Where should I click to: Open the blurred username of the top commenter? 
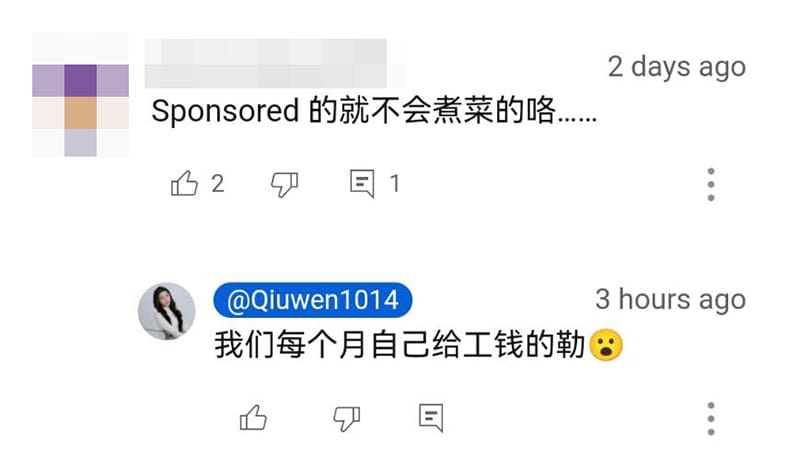pos(274,63)
